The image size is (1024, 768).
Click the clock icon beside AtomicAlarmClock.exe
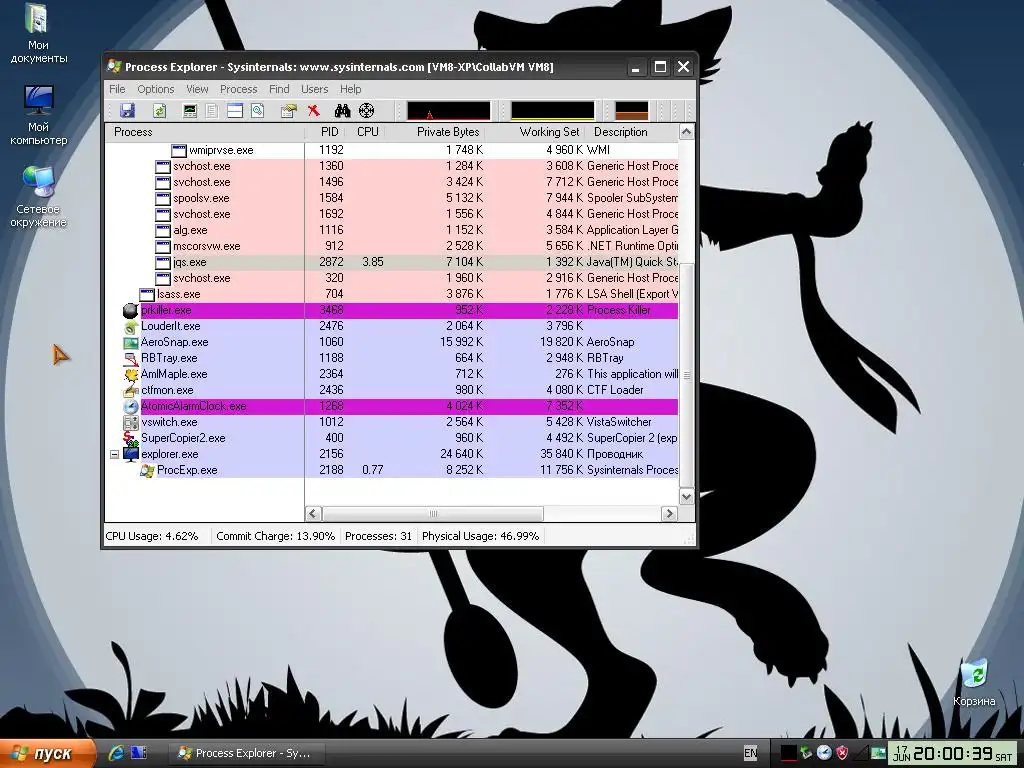[131, 406]
